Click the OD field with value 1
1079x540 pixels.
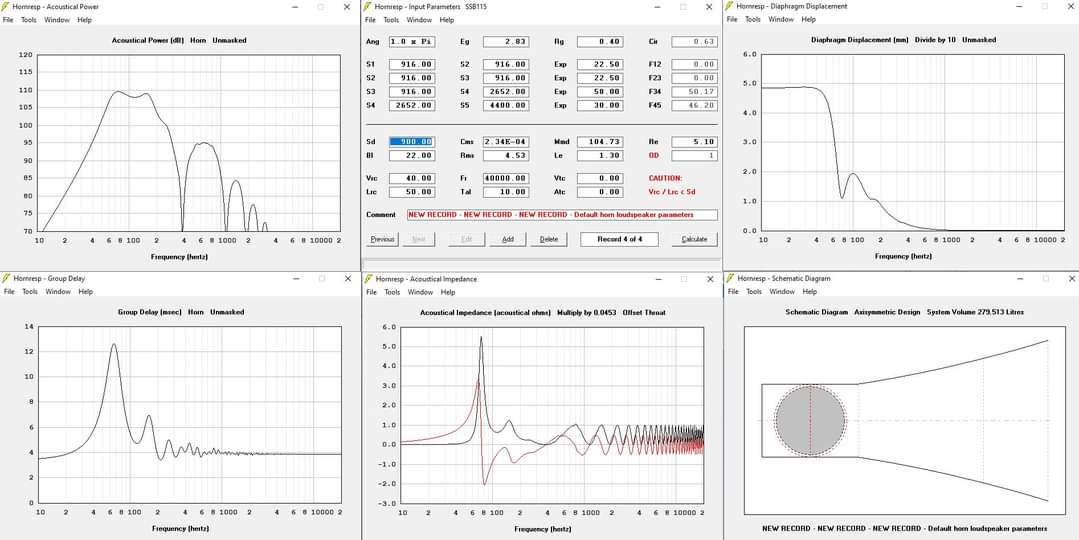(x=694, y=155)
